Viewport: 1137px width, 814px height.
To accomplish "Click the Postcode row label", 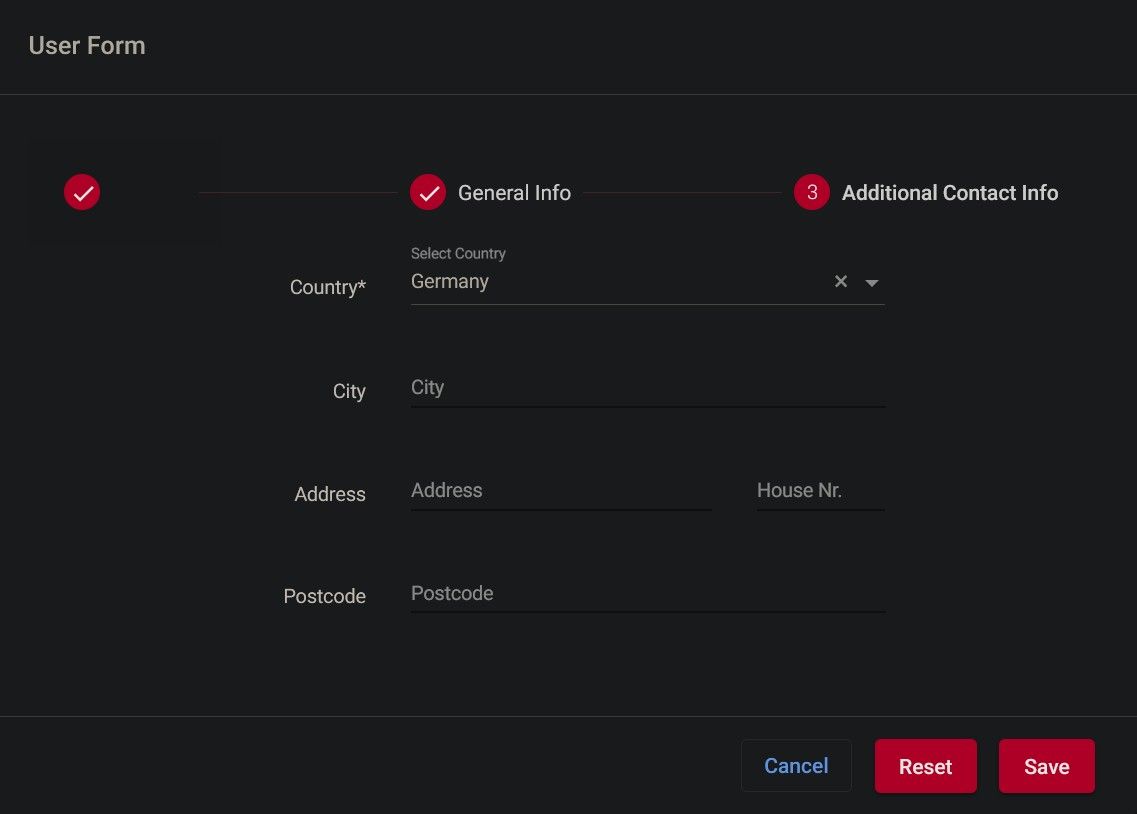I will pos(324,597).
